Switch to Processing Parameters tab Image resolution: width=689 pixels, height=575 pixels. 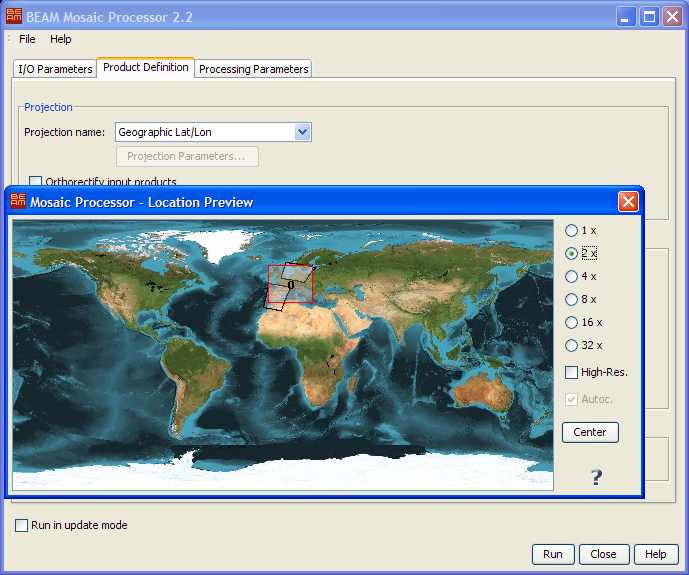pos(253,69)
